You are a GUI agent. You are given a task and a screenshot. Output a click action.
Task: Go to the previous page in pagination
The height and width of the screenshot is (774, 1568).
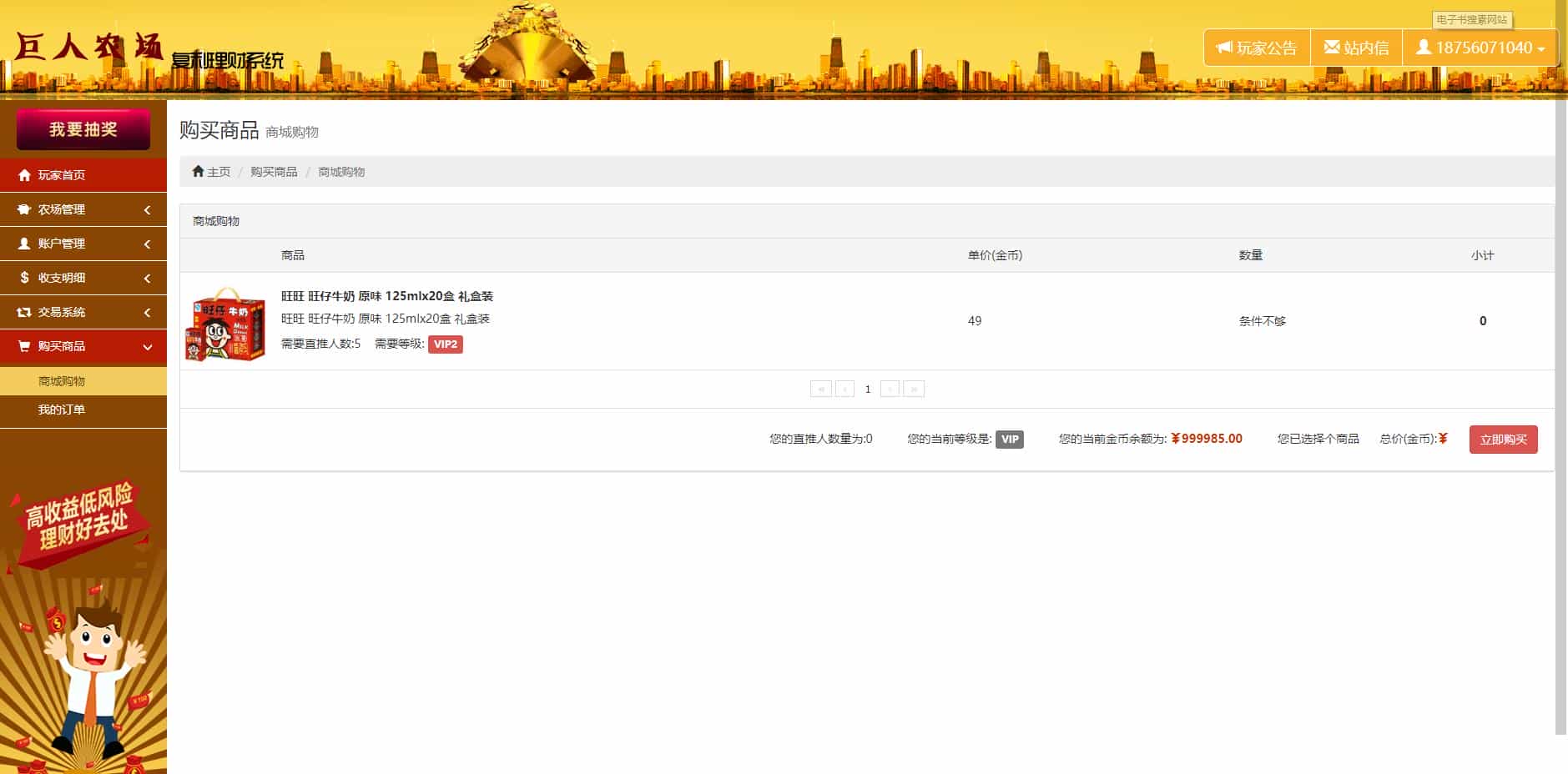(845, 389)
